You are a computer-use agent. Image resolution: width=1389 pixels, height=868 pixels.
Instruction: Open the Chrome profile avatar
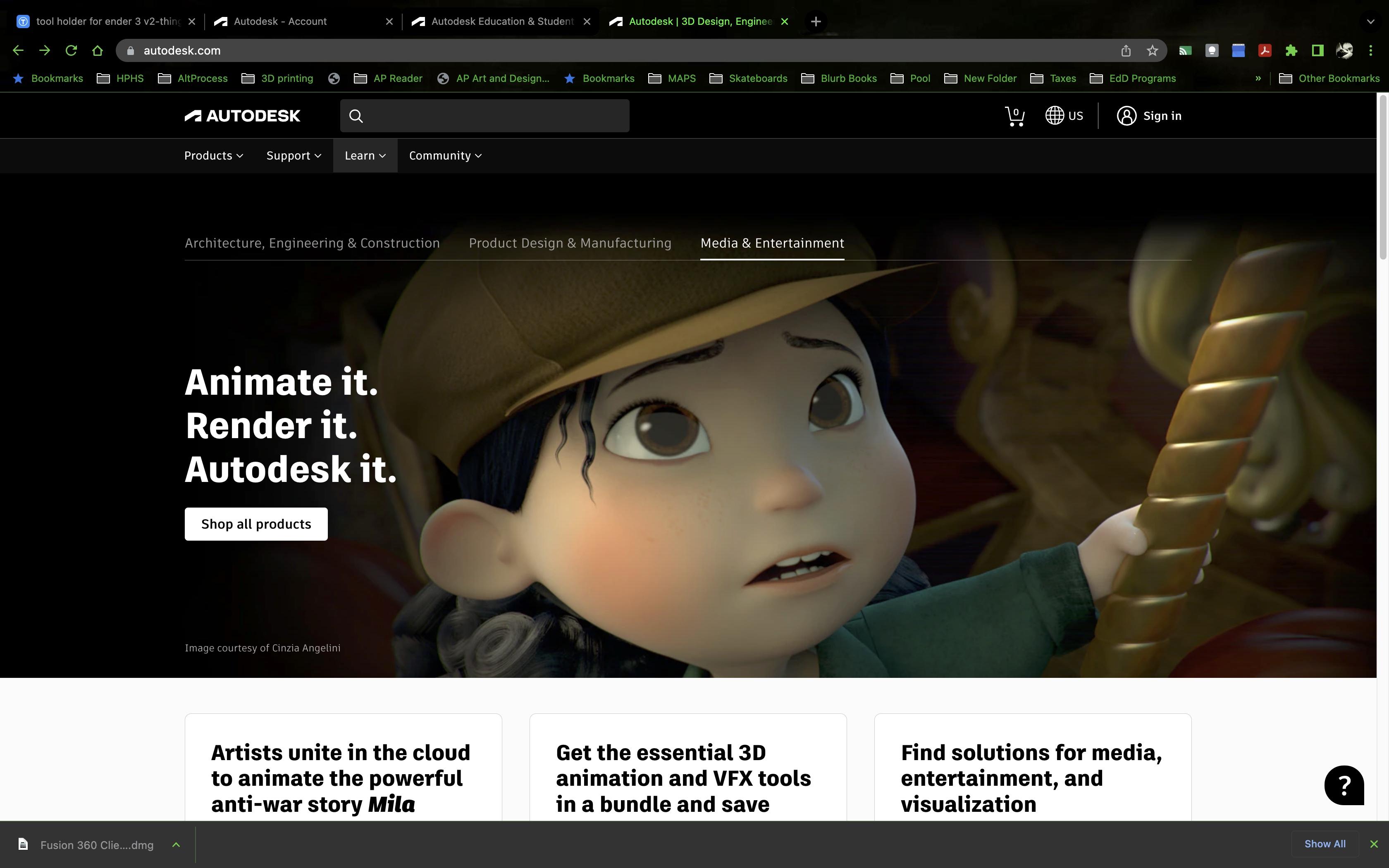[x=1344, y=50]
